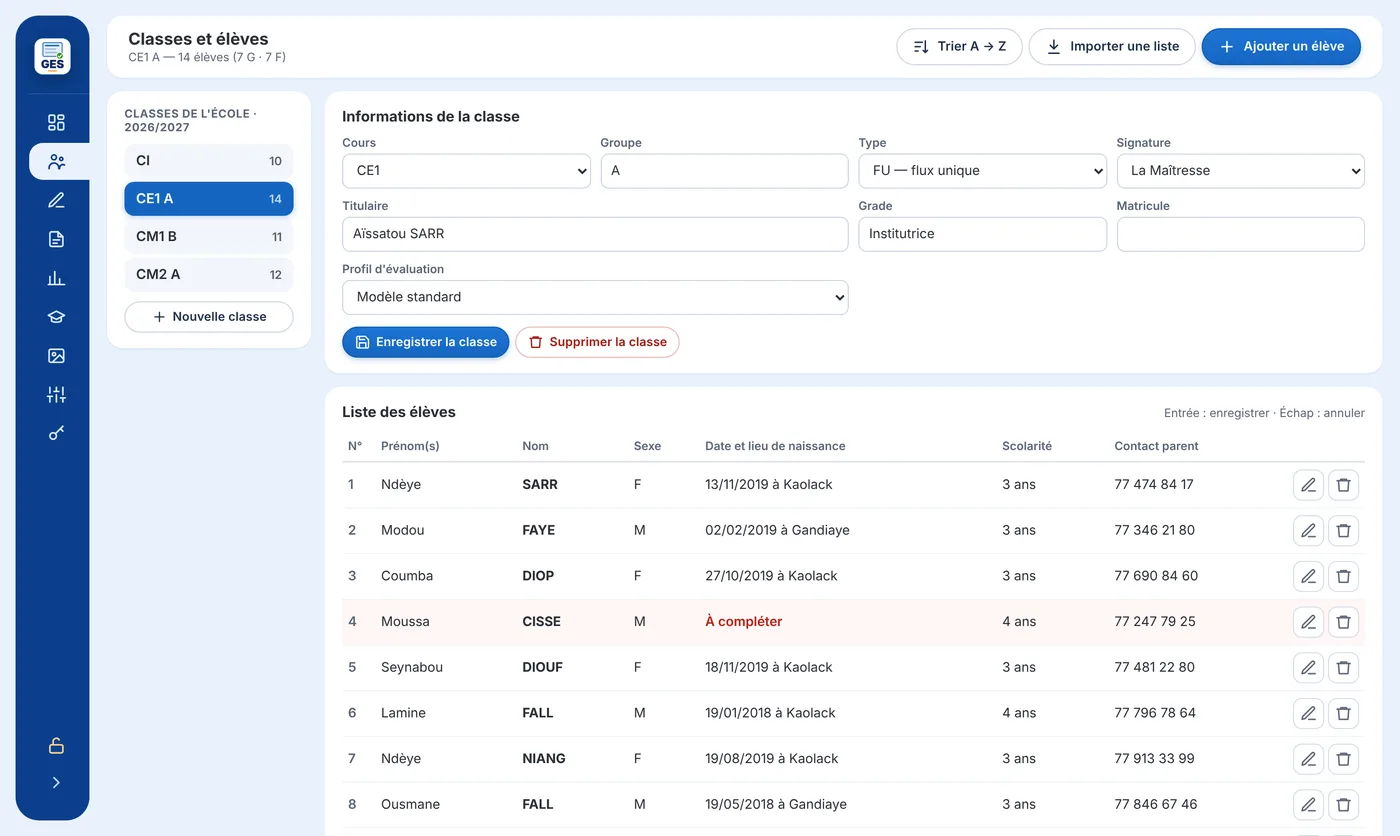
Task: Edit student Coumba DIOP row
Action: click(x=1308, y=577)
